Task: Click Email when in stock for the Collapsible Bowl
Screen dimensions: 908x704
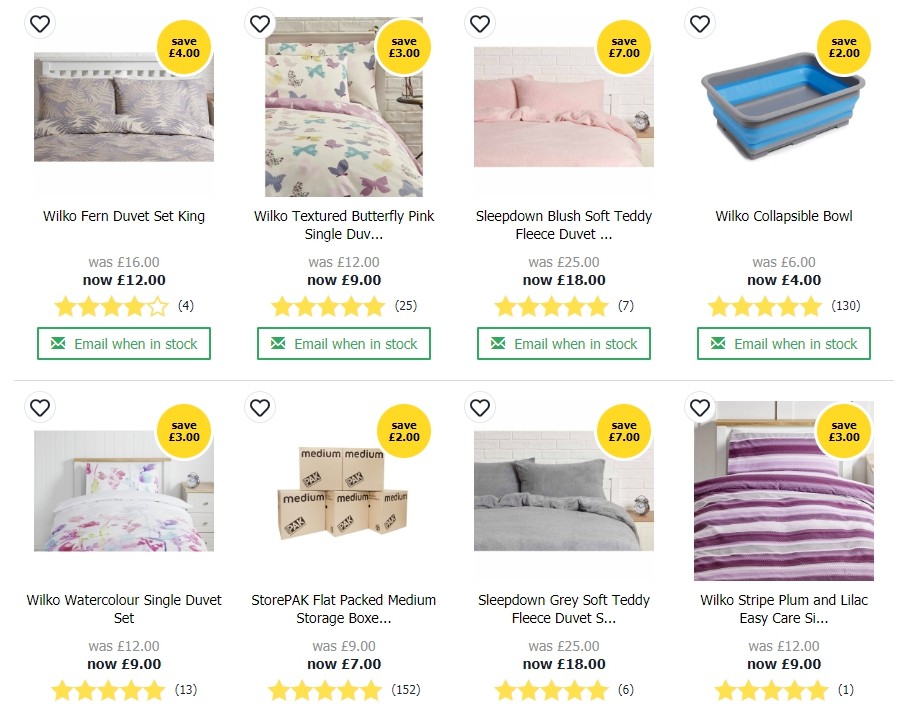Action: point(783,343)
